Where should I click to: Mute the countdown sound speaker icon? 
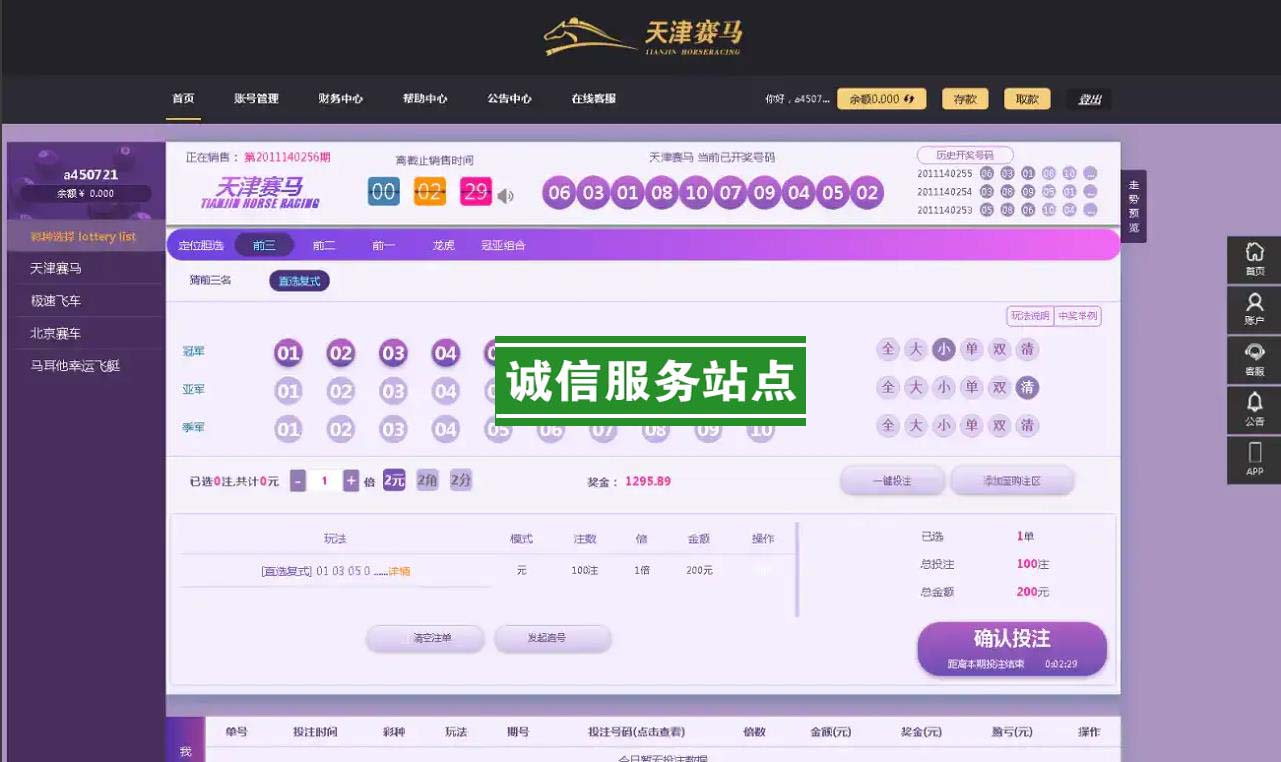[506, 196]
